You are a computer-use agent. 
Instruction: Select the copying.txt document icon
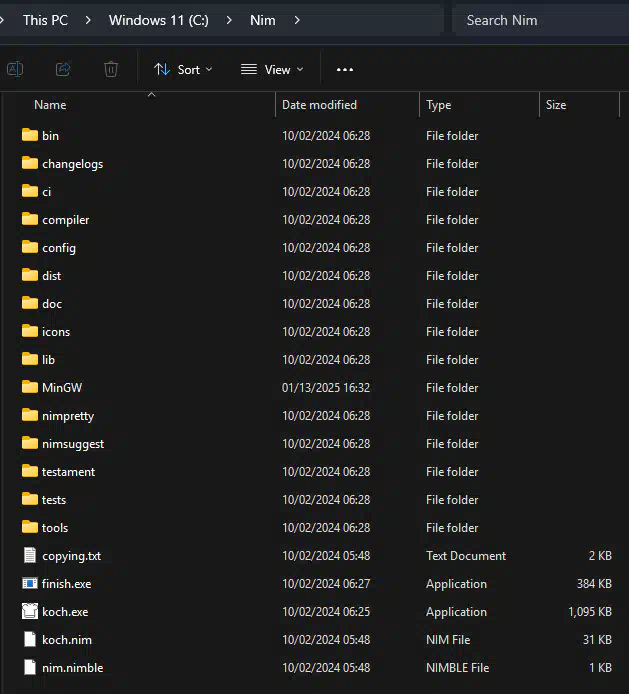click(30, 555)
